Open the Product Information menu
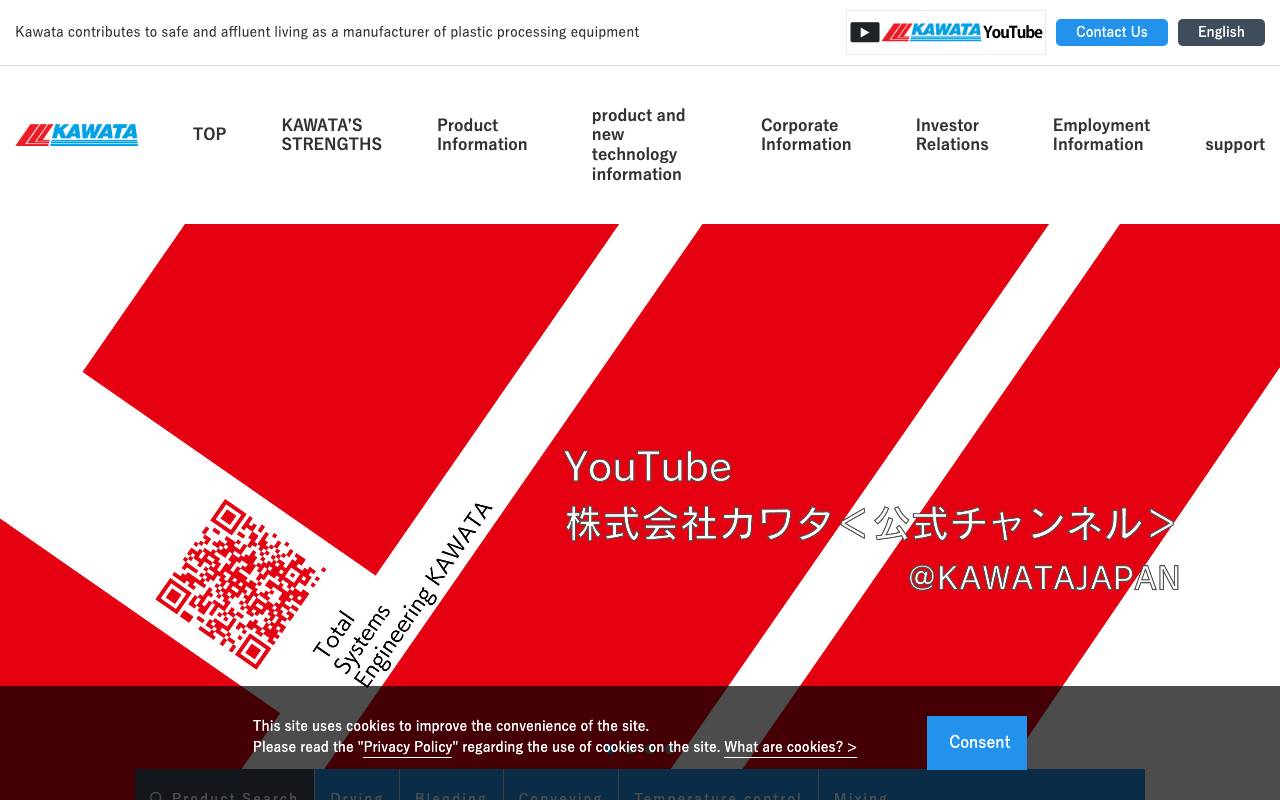Image resolution: width=1280 pixels, height=800 pixels. (482, 134)
